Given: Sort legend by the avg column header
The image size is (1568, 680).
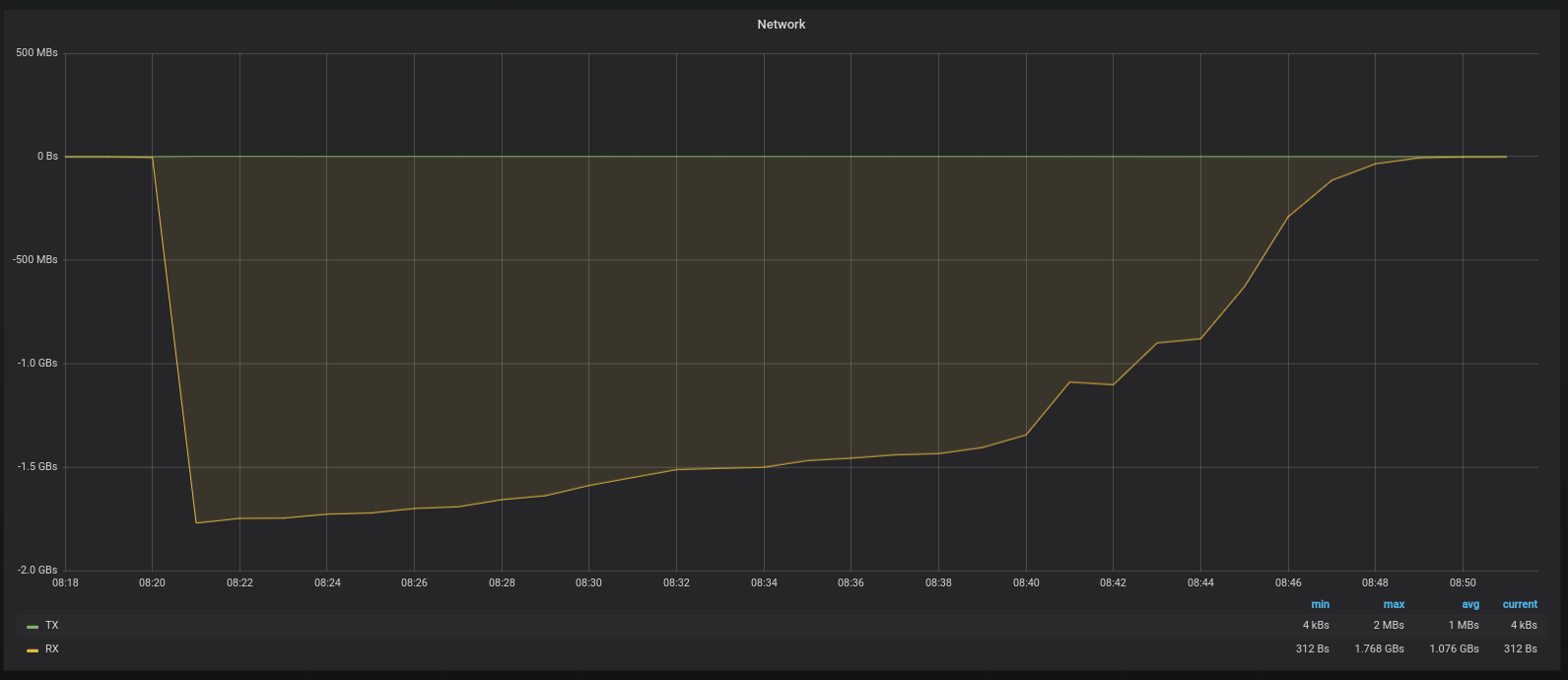Looking at the screenshot, I should coord(1470,604).
